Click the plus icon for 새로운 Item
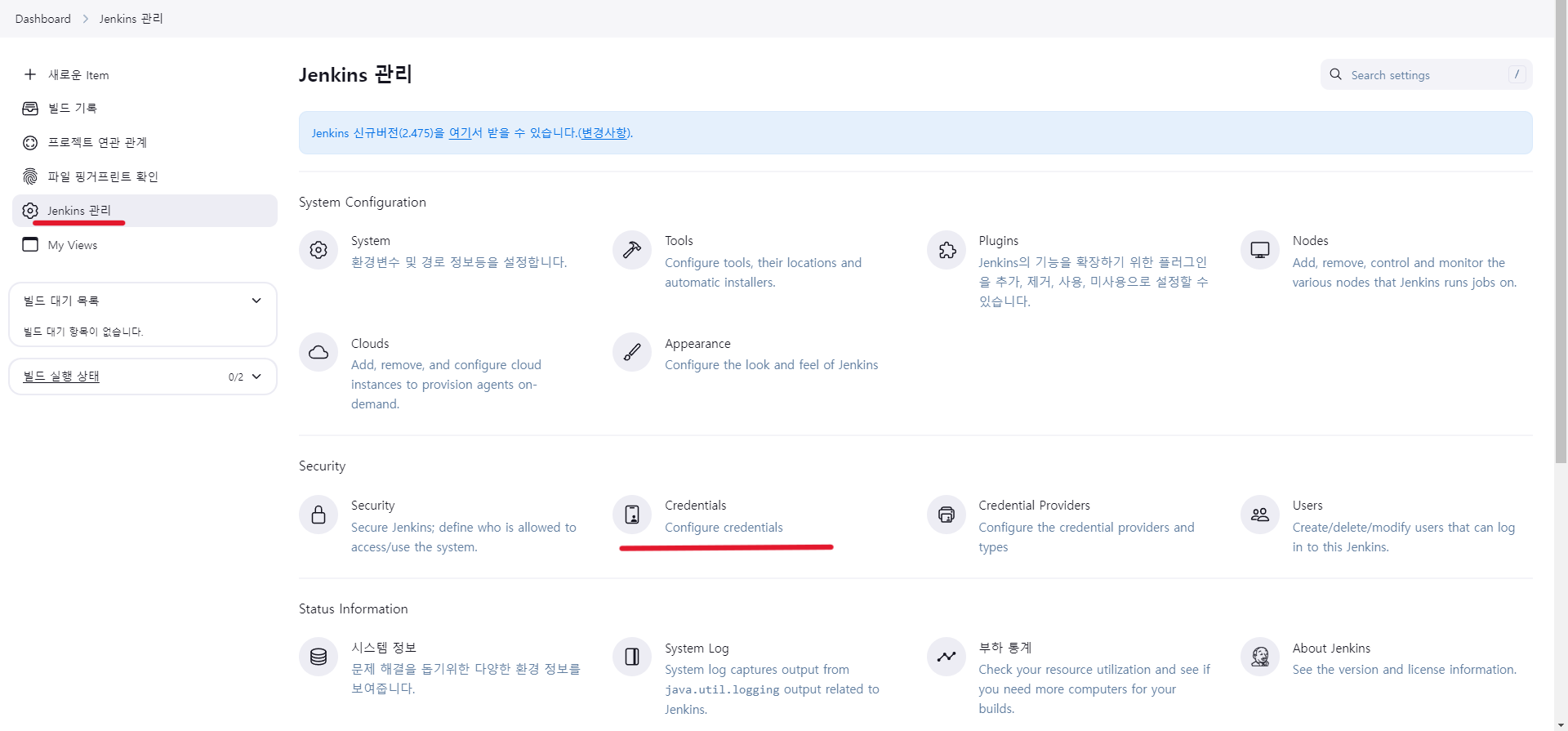 tap(30, 74)
